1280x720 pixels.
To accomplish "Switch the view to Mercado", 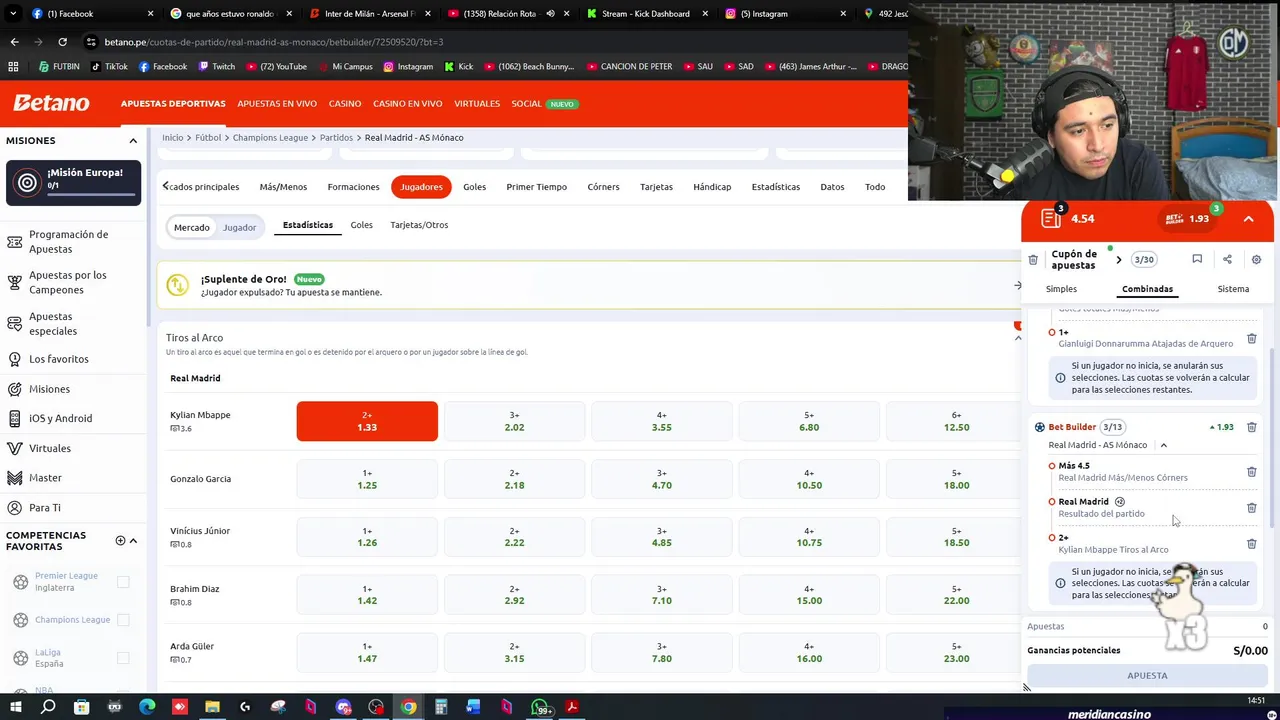I will point(192,227).
